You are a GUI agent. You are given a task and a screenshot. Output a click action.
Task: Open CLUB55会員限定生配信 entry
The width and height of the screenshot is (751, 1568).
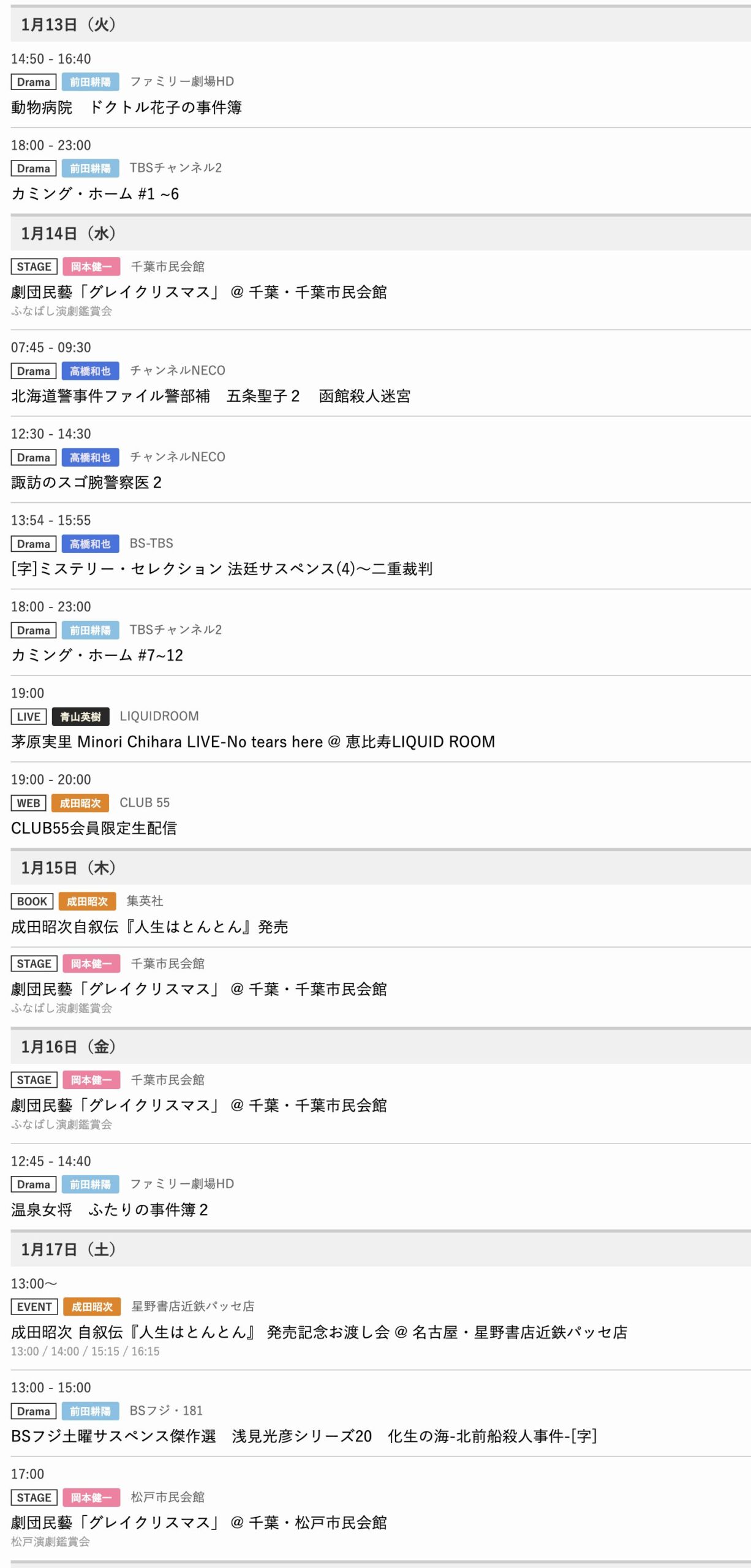tap(94, 828)
